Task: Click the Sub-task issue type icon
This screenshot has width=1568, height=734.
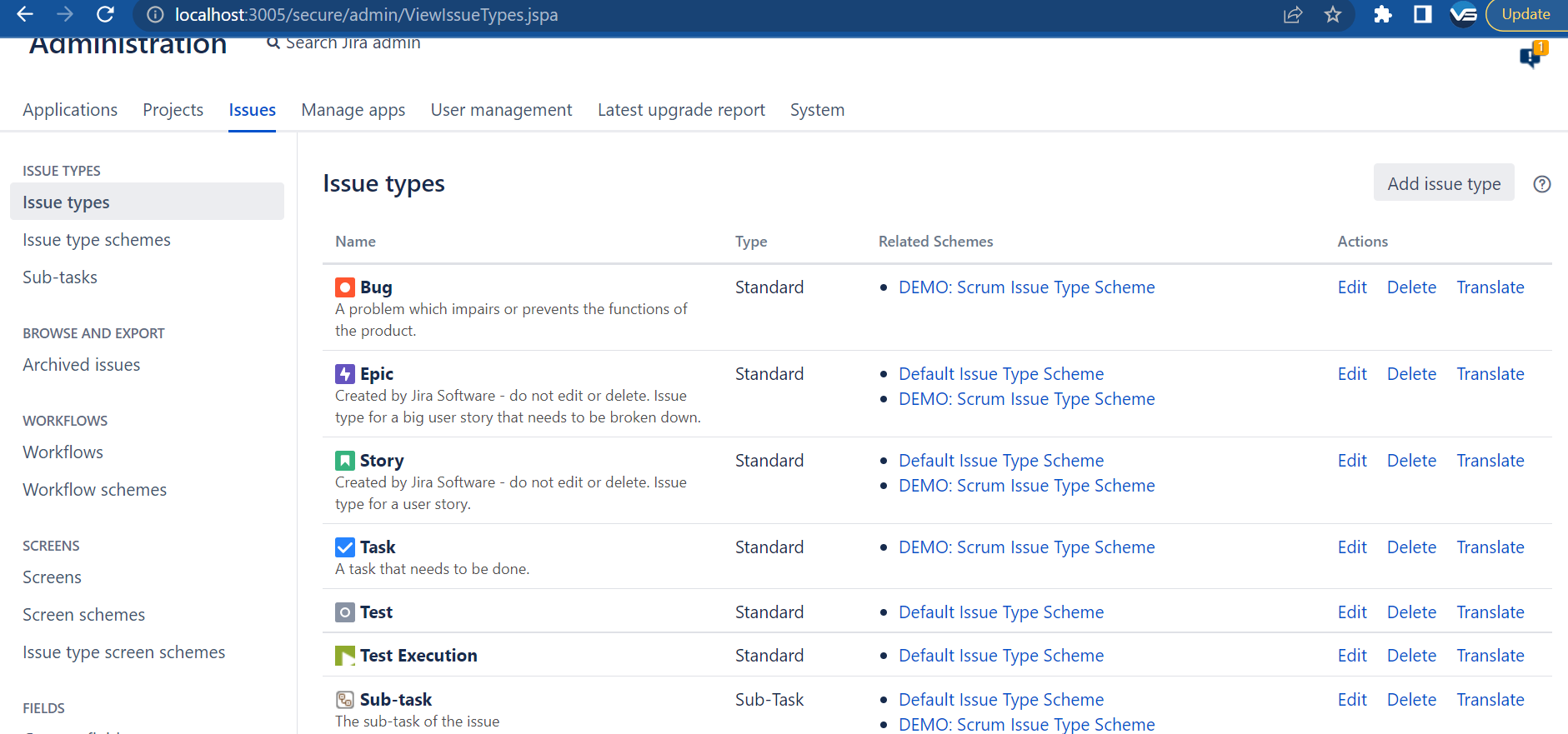Action: tap(344, 700)
